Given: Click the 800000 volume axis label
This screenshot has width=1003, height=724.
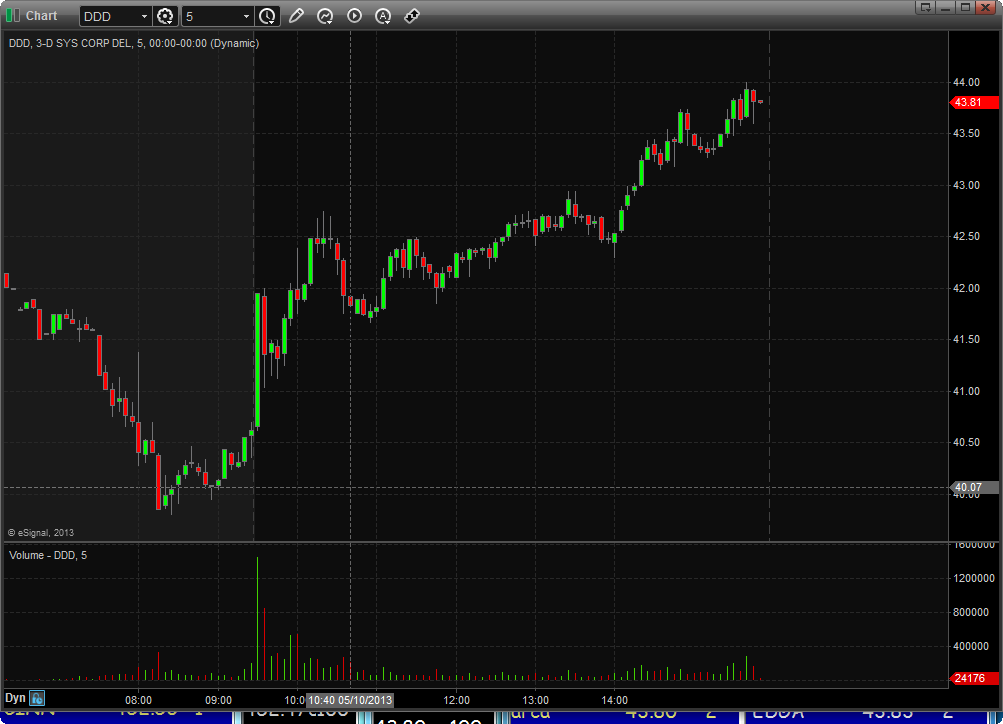Looking at the screenshot, I should point(971,612).
